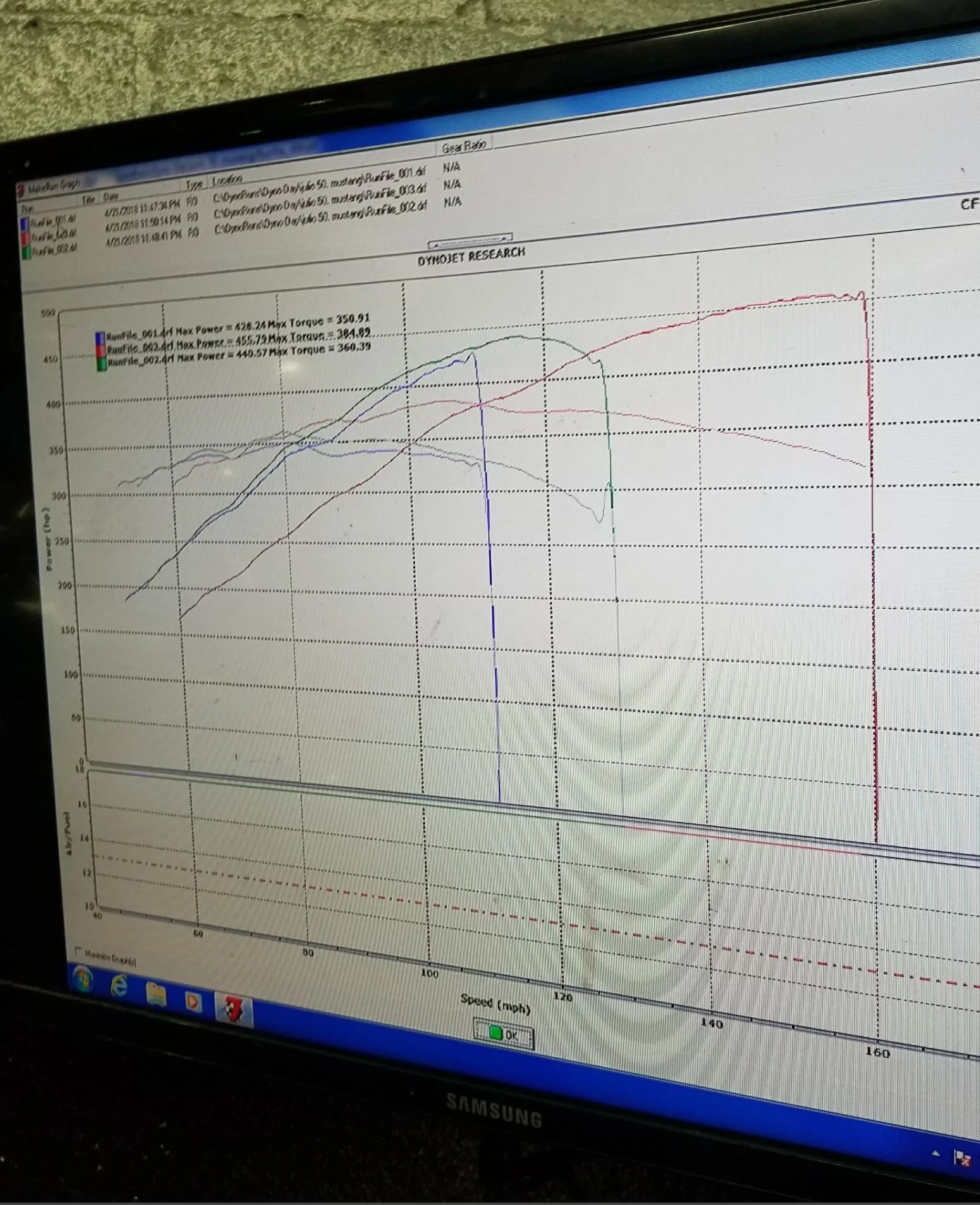
Task: Click the 100 mph axis tick label
Action: click(x=429, y=974)
